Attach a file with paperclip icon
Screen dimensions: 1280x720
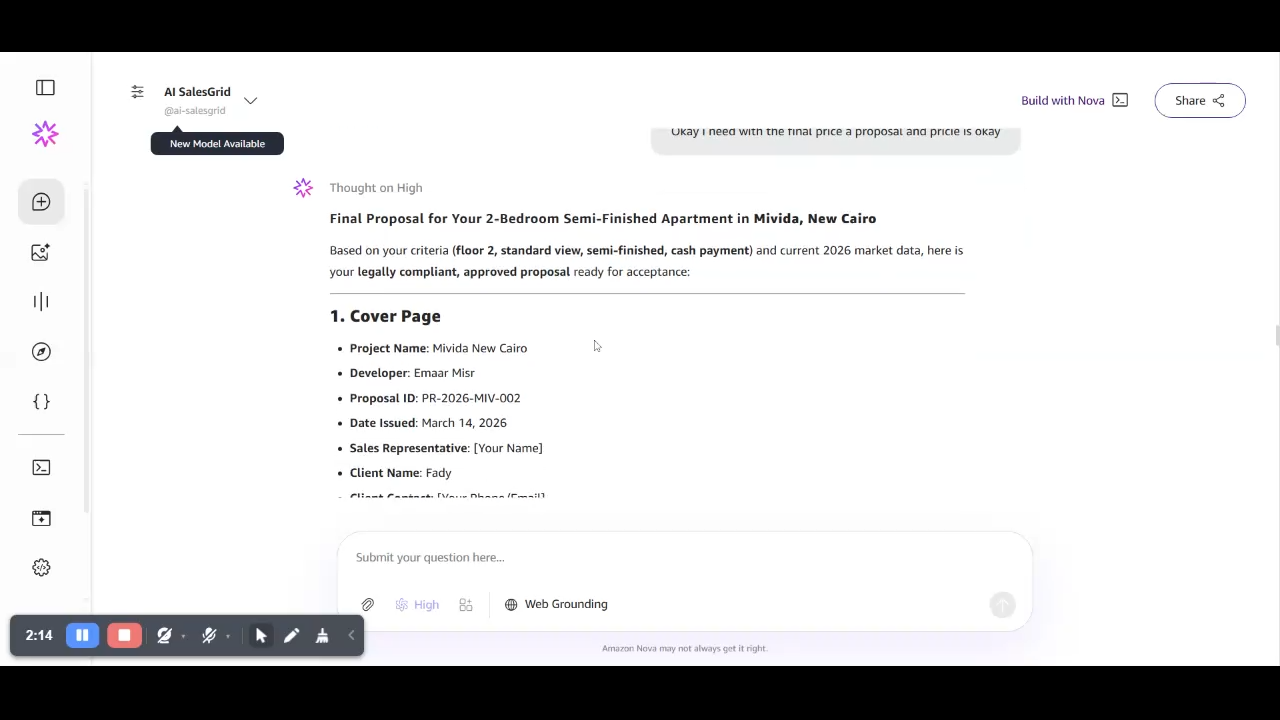coord(368,604)
